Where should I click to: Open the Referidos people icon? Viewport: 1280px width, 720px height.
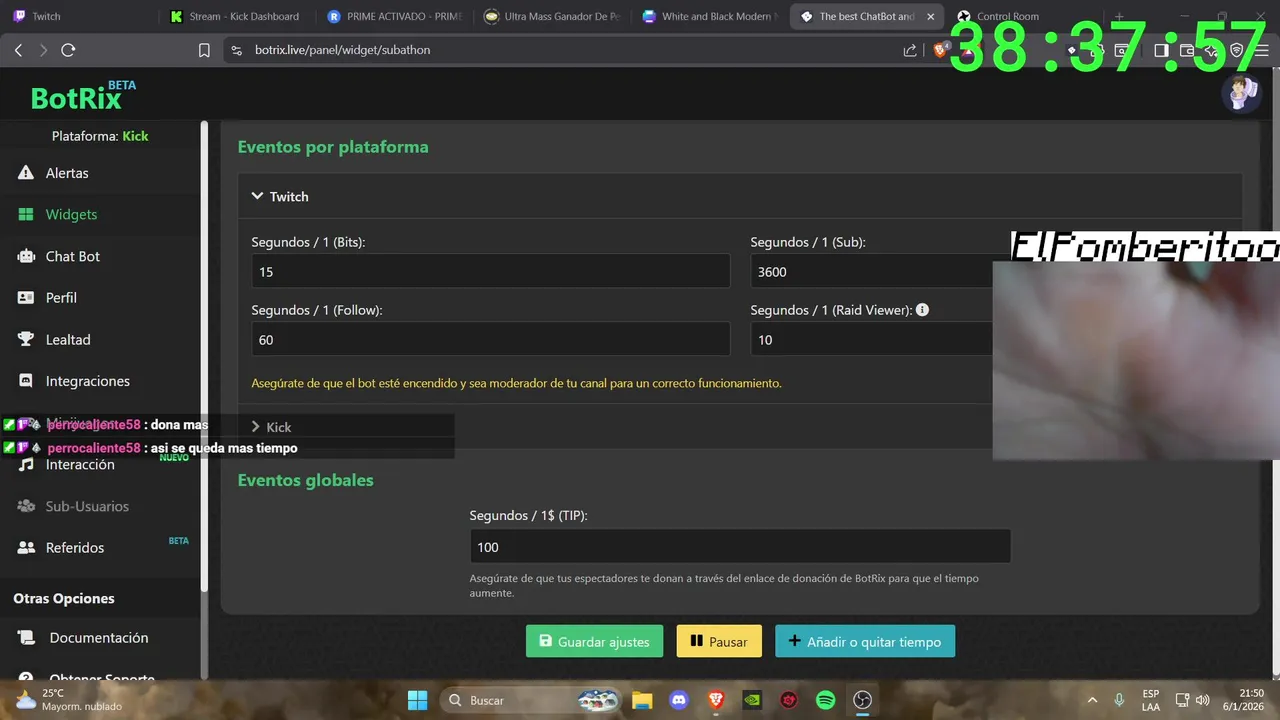tap(26, 548)
